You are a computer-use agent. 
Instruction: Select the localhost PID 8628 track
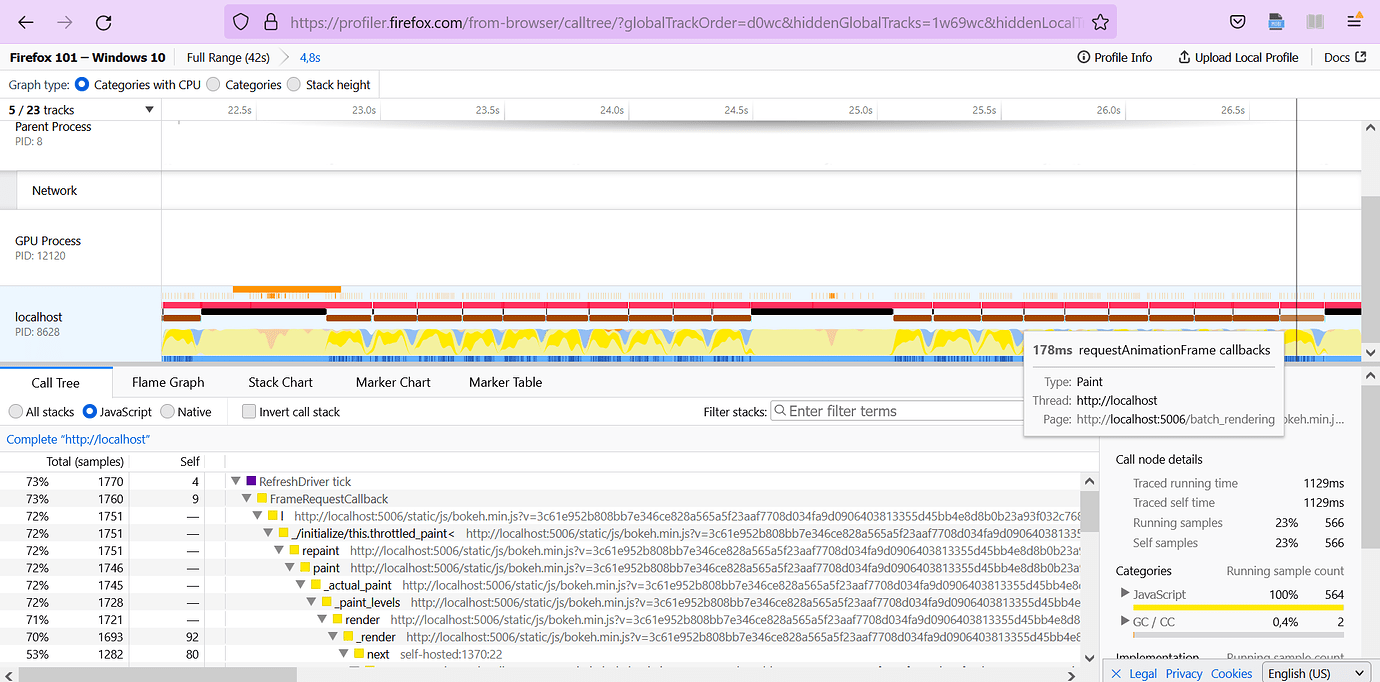pyautogui.click(x=80, y=324)
